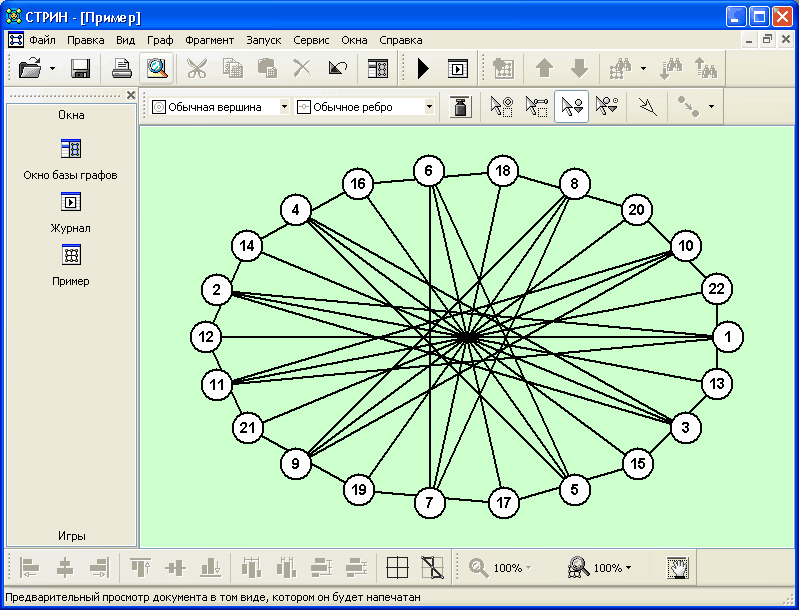Click the move up arrow icon
This screenshot has height=610, width=799.
coord(544,68)
